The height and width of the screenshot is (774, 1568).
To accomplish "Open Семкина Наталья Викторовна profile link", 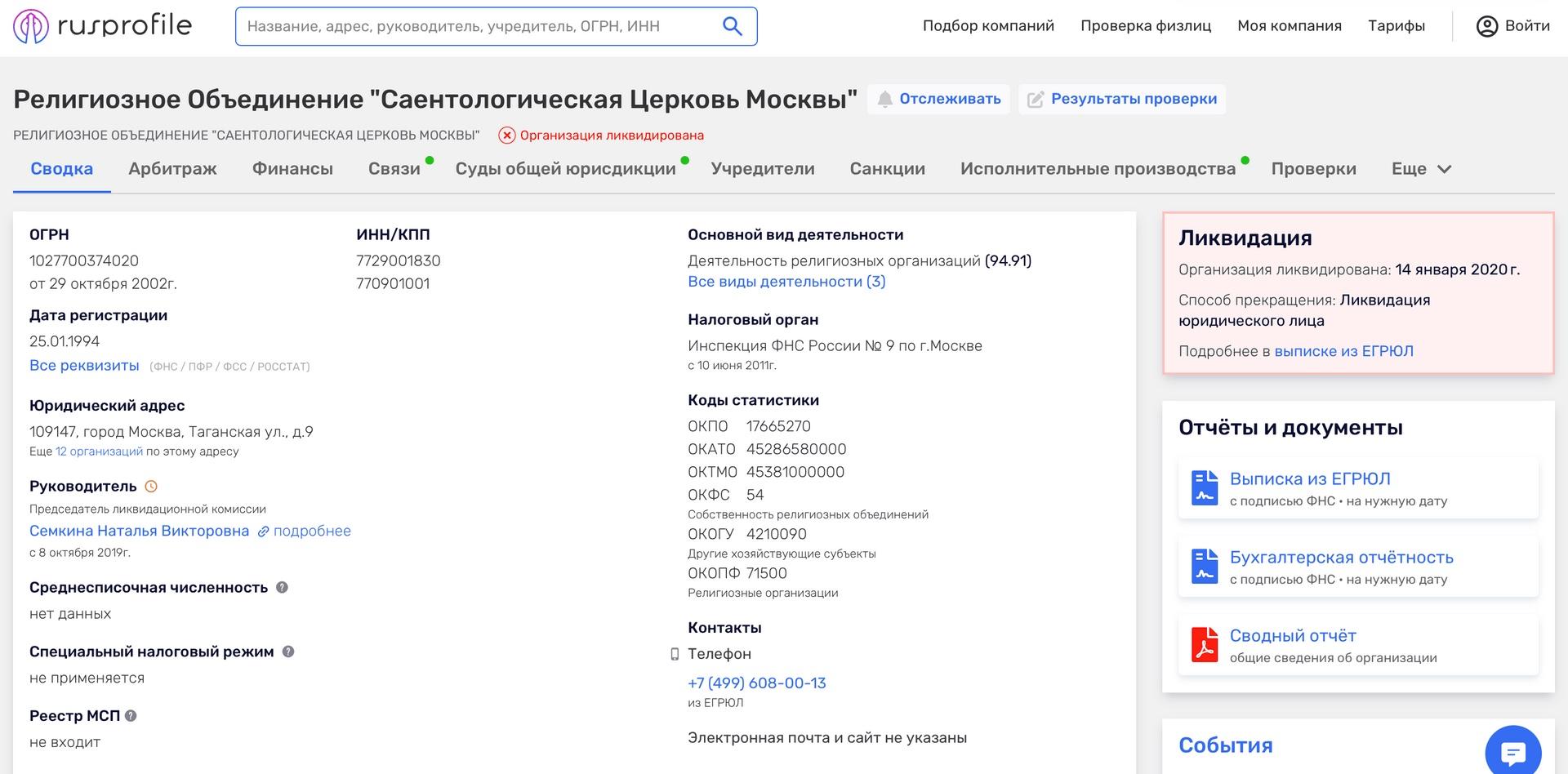I will click(x=139, y=532).
